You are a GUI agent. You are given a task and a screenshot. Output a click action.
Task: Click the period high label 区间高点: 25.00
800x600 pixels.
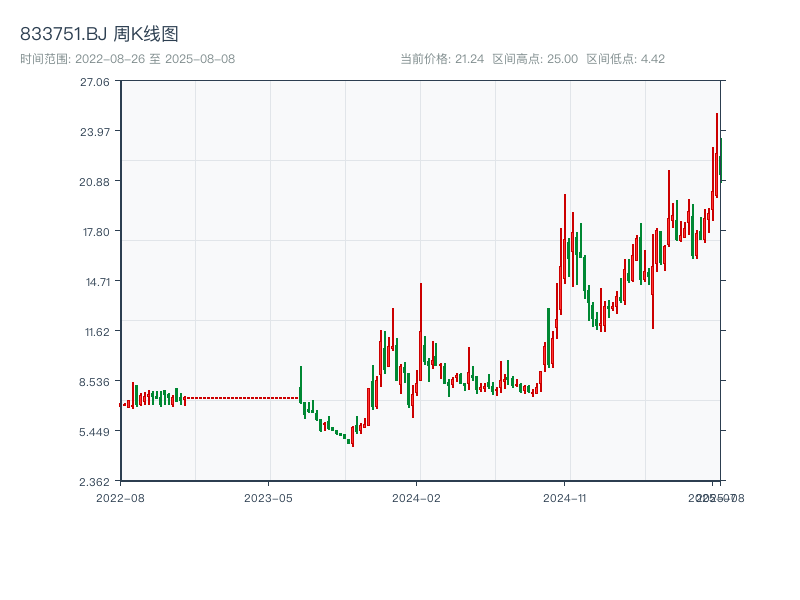coord(535,59)
